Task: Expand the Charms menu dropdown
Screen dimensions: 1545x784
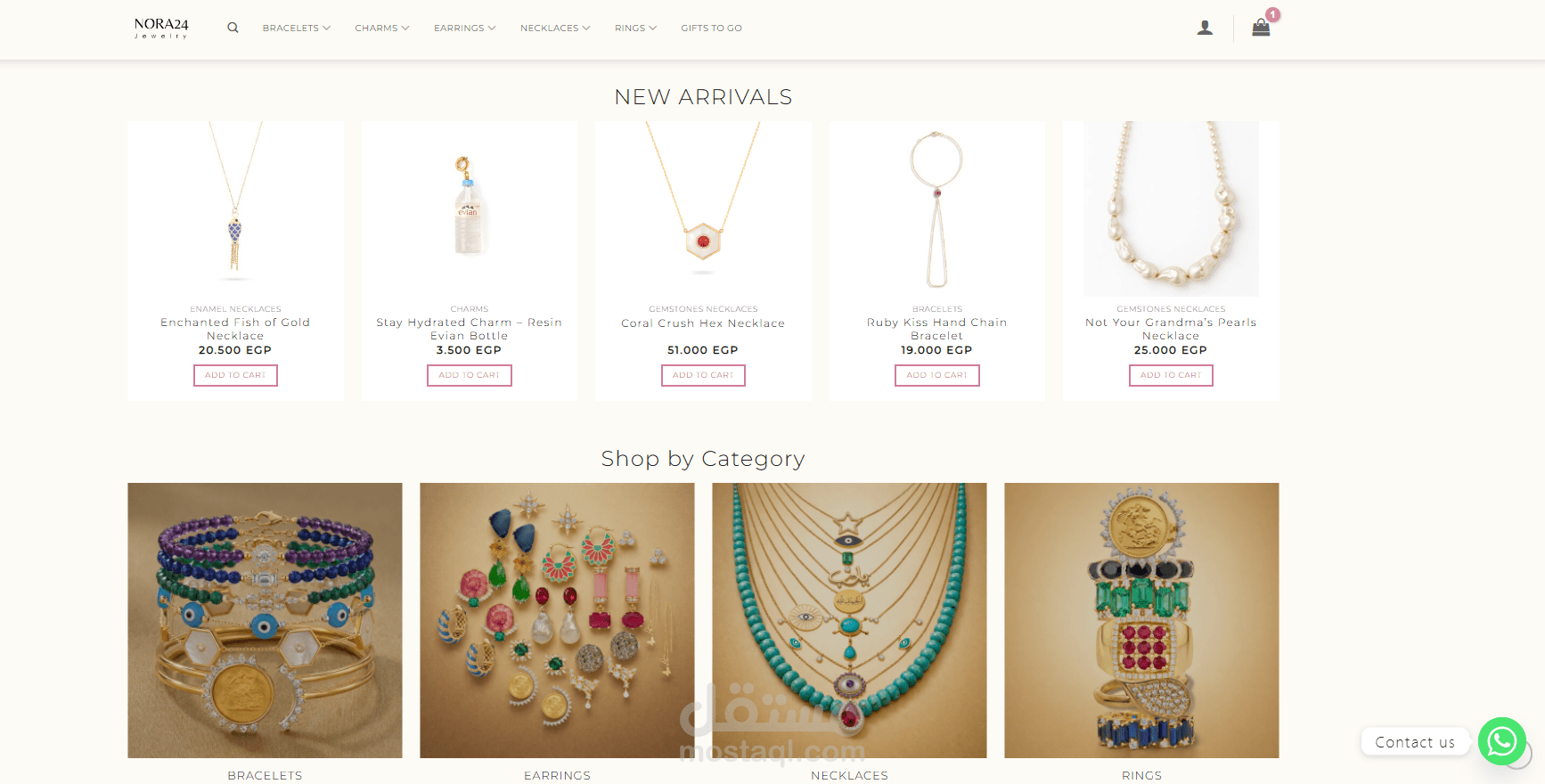Action: (382, 29)
